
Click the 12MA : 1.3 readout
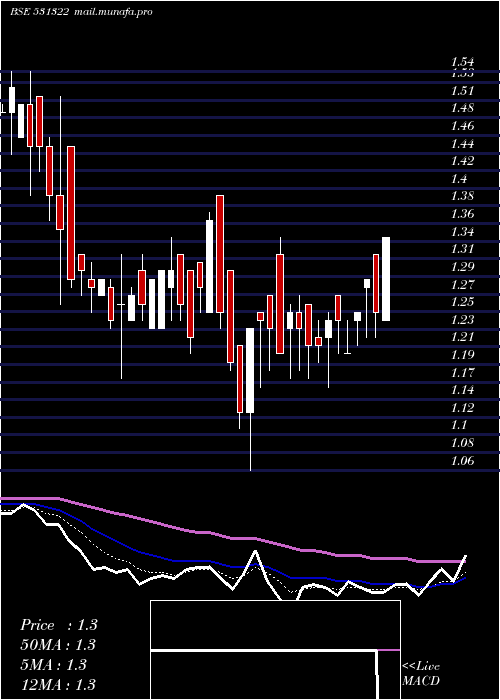pos(58,685)
